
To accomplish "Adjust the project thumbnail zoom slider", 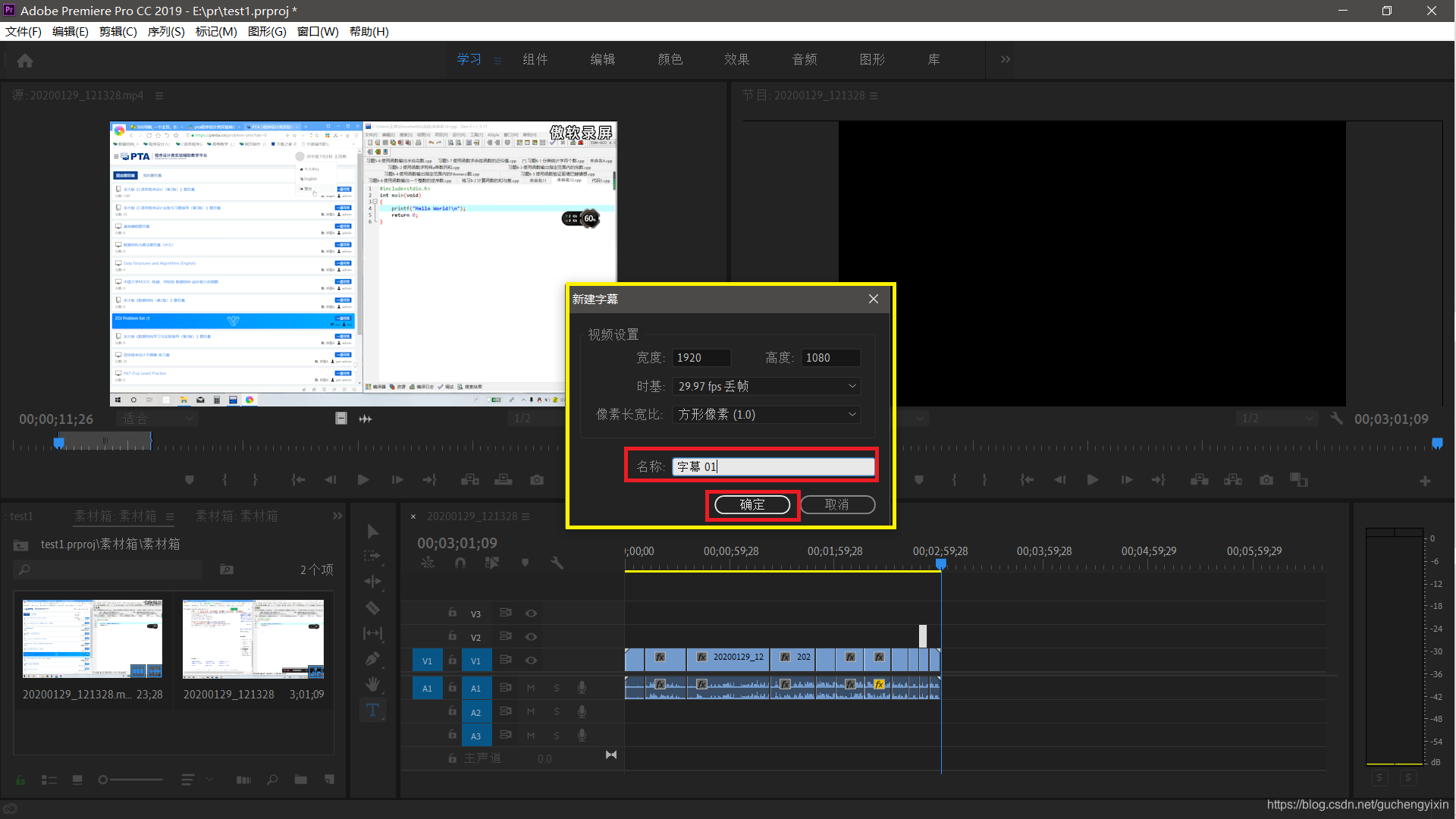I will coord(130,780).
